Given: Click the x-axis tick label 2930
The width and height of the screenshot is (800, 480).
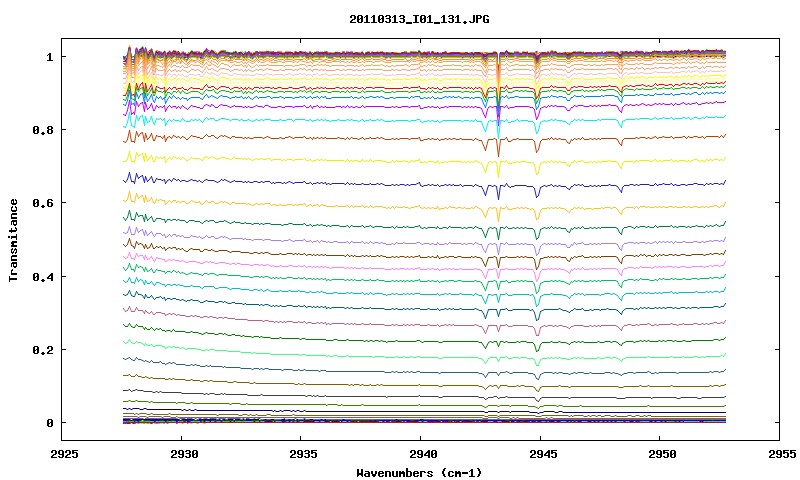Looking at the screenshot, I should pyautogui.click(x=184, y=454).
